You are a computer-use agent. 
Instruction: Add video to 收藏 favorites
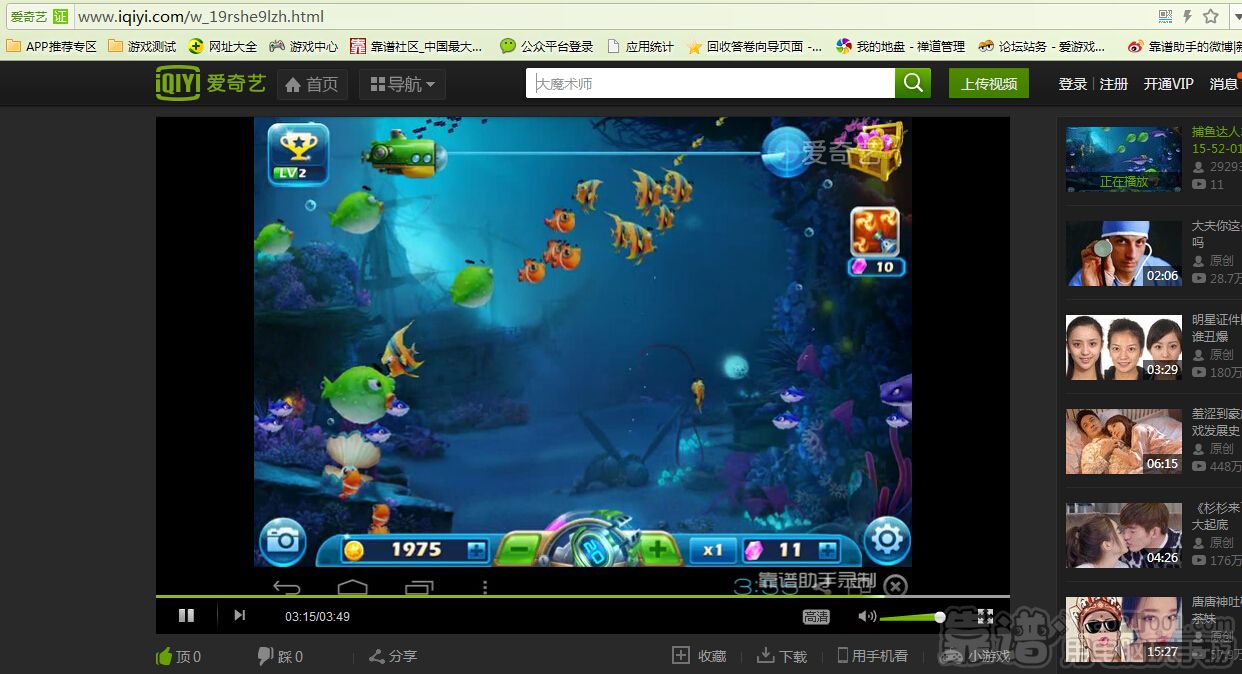pyautogui.click(x=699, y=656)
